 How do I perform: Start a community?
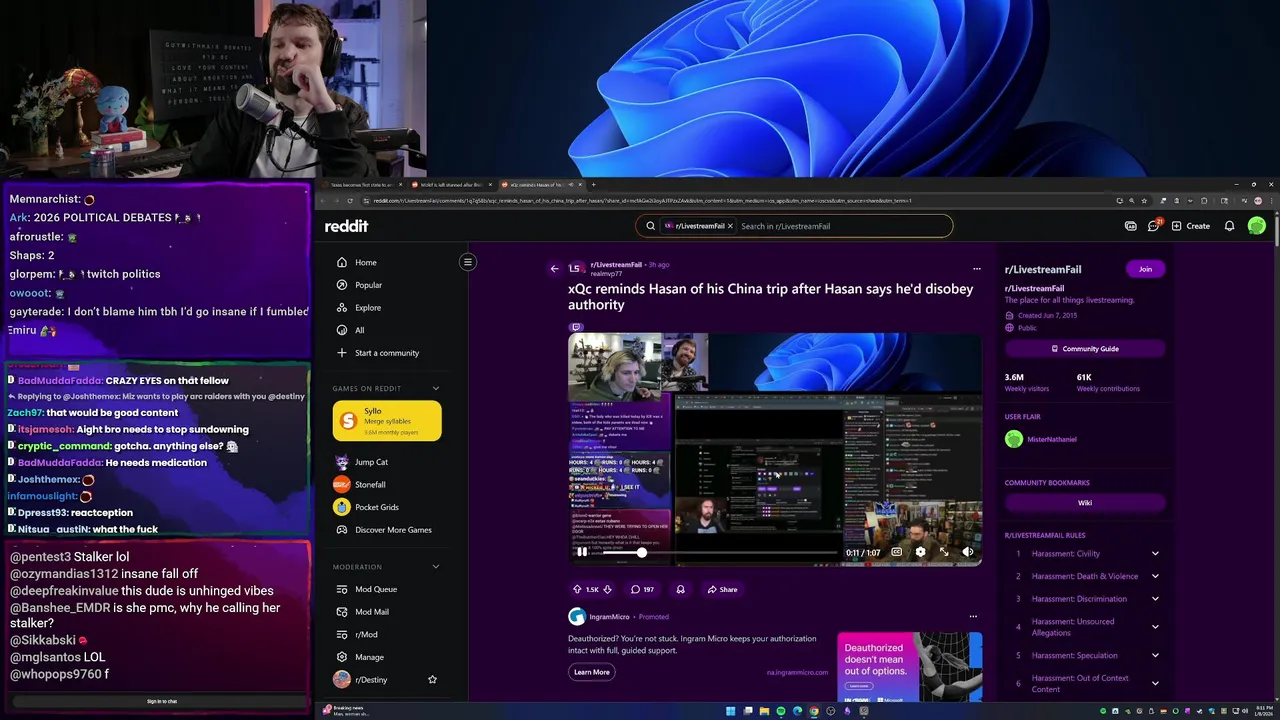[x=388, y=353]
